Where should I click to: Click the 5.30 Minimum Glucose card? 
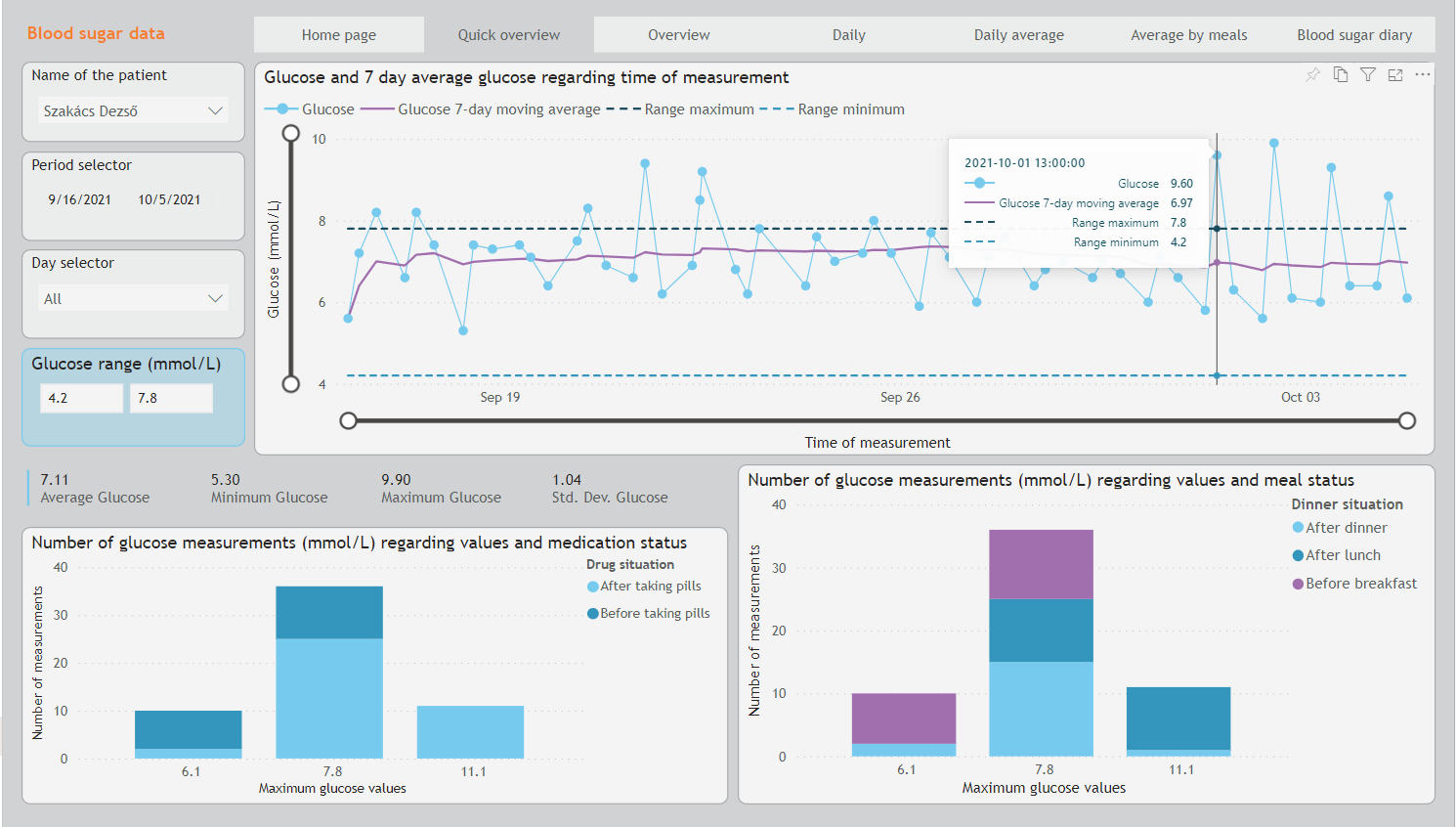coord(270,489)
